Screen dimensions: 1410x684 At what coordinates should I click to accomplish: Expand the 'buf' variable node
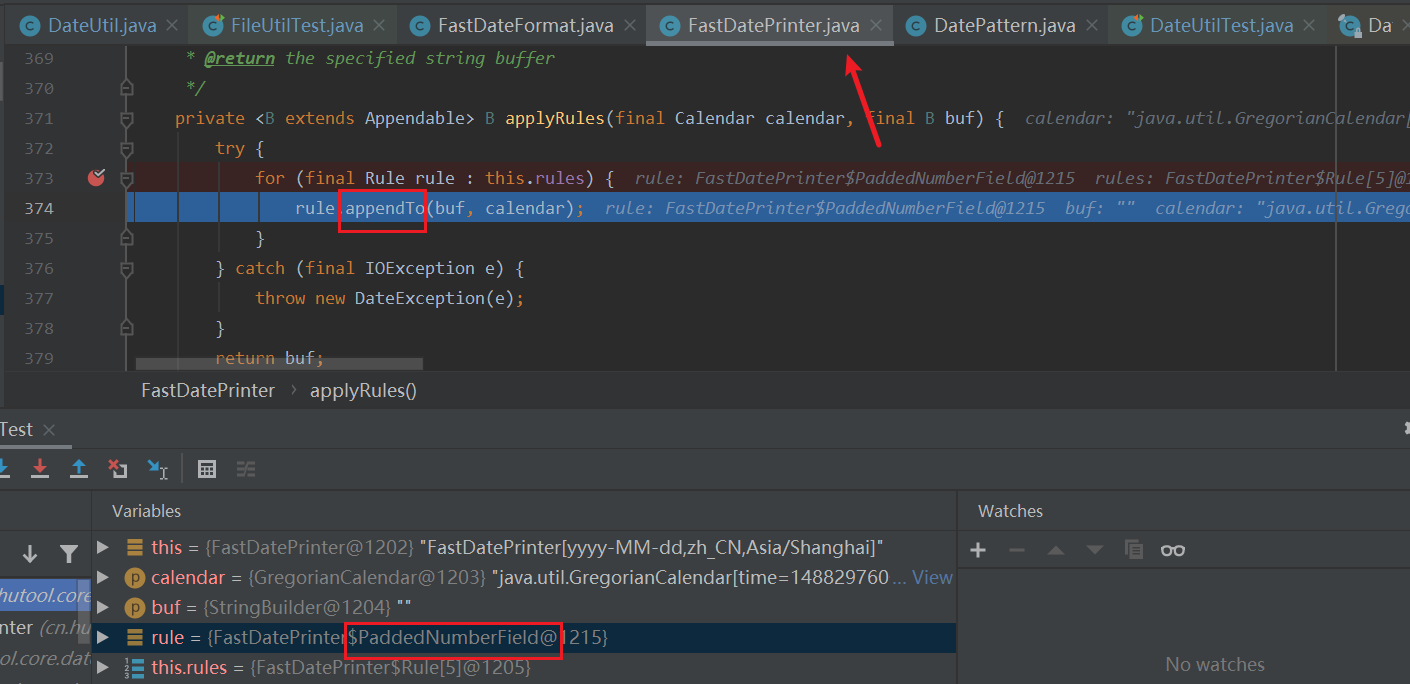[x=103, y=607]
